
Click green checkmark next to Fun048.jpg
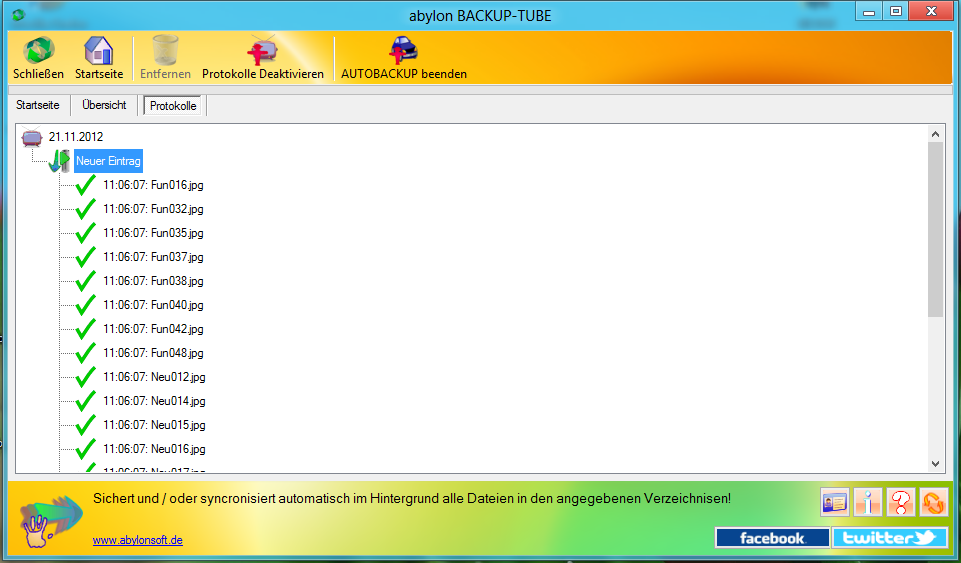[86, 353]
